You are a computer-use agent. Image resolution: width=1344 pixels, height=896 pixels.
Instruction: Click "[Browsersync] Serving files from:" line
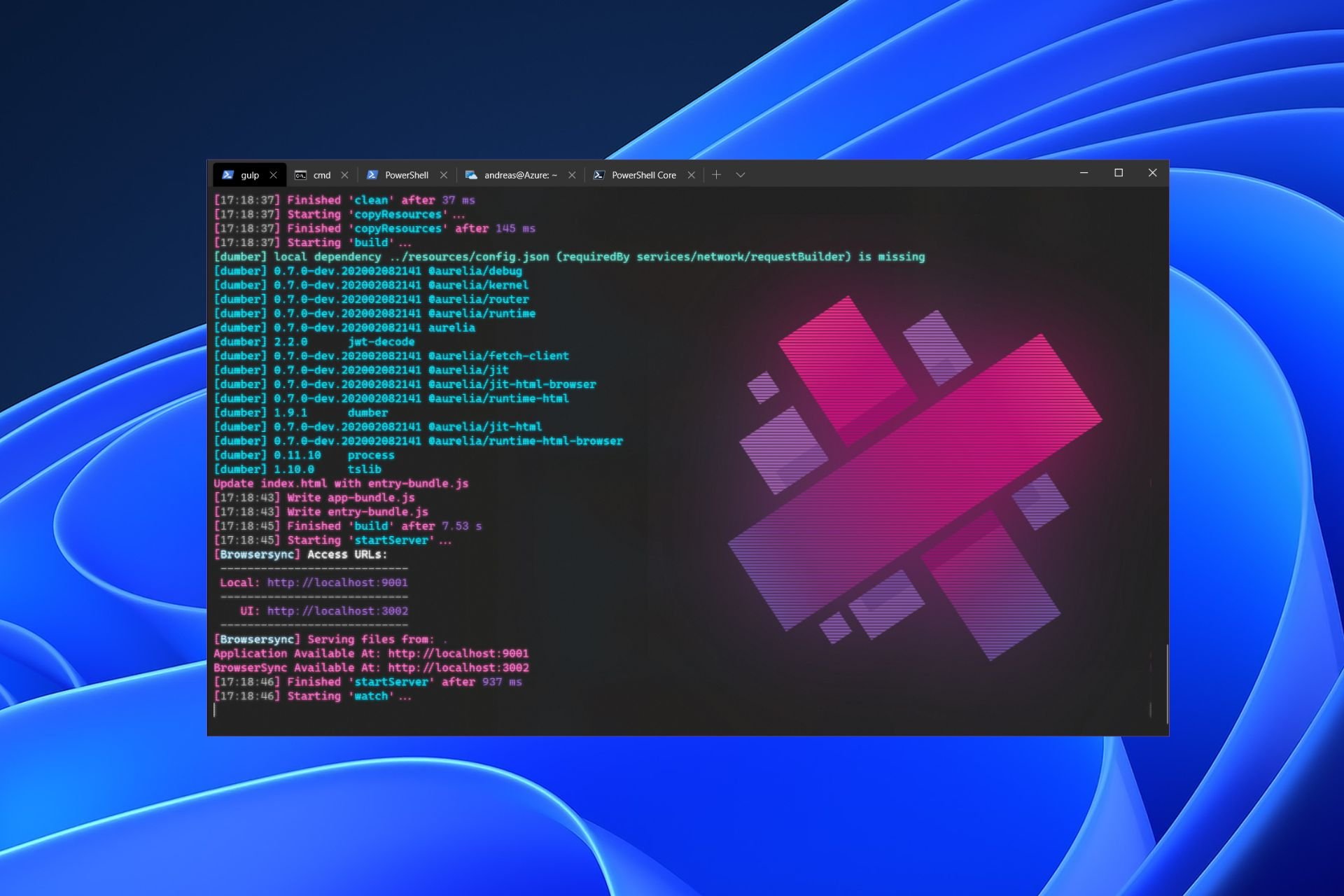[330, 639]
